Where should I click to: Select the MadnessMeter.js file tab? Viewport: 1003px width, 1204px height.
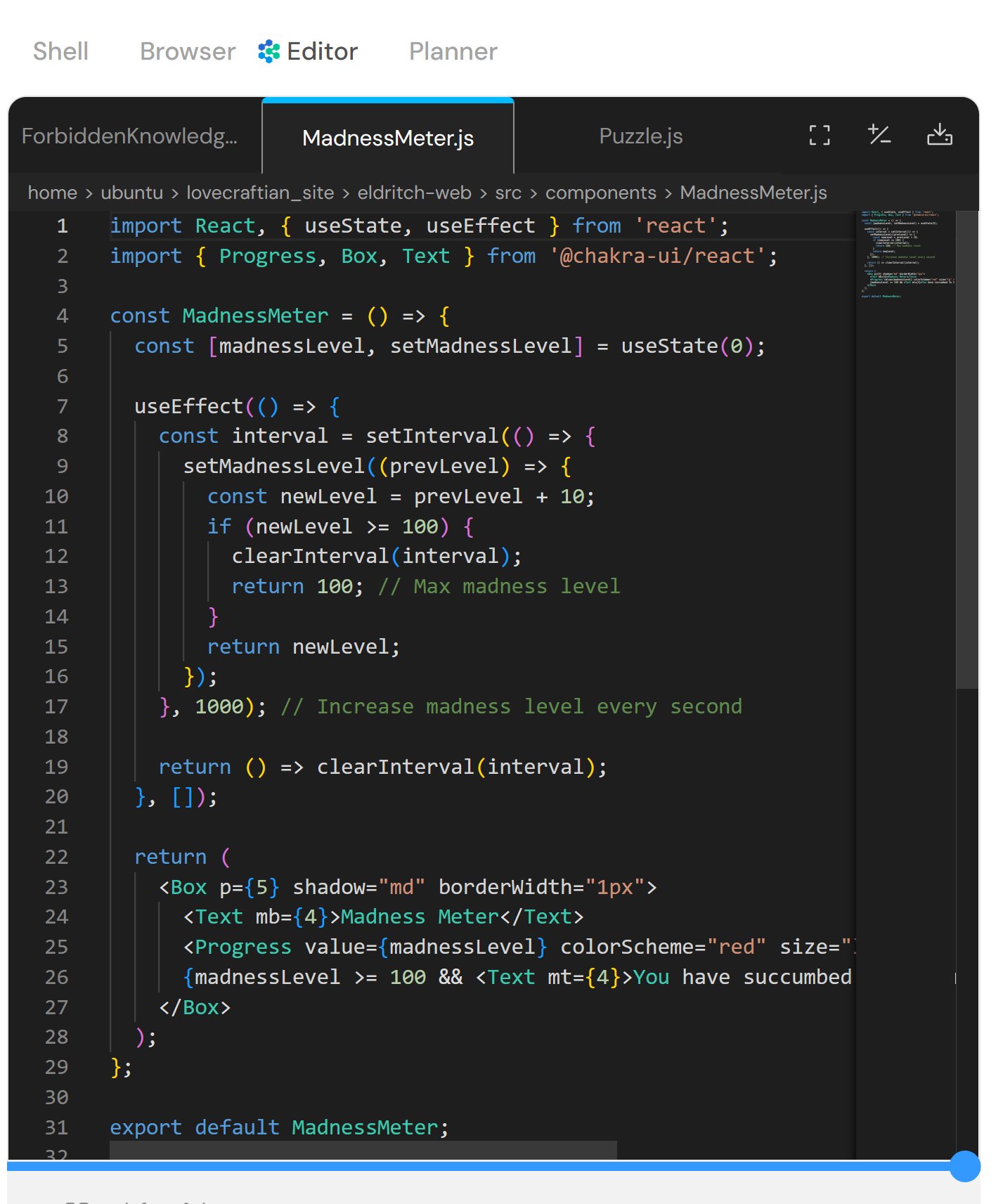(x=388, y=138)
